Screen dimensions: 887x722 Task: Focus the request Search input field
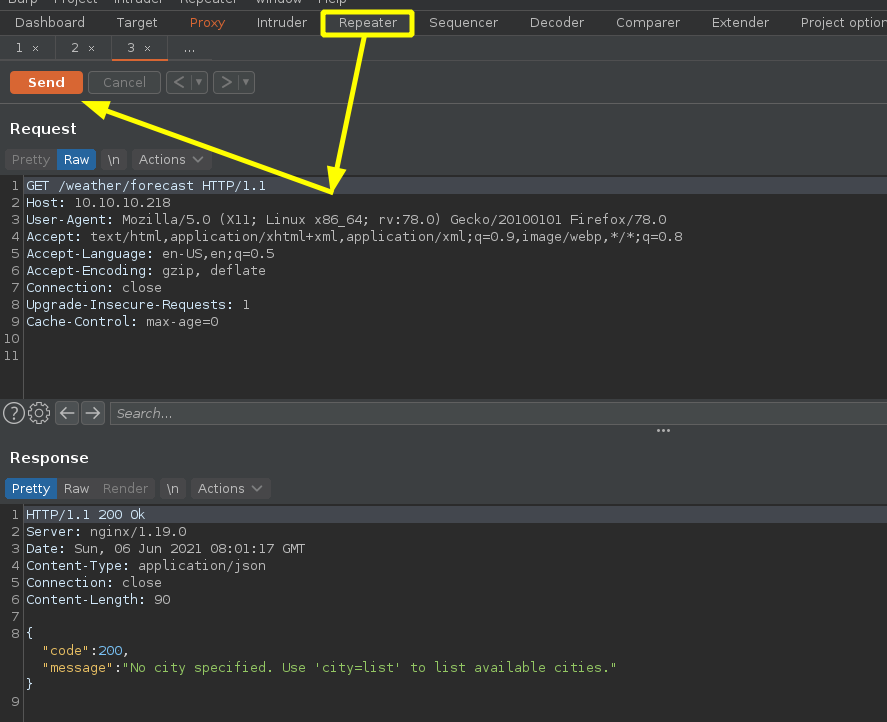pos(490,413)
